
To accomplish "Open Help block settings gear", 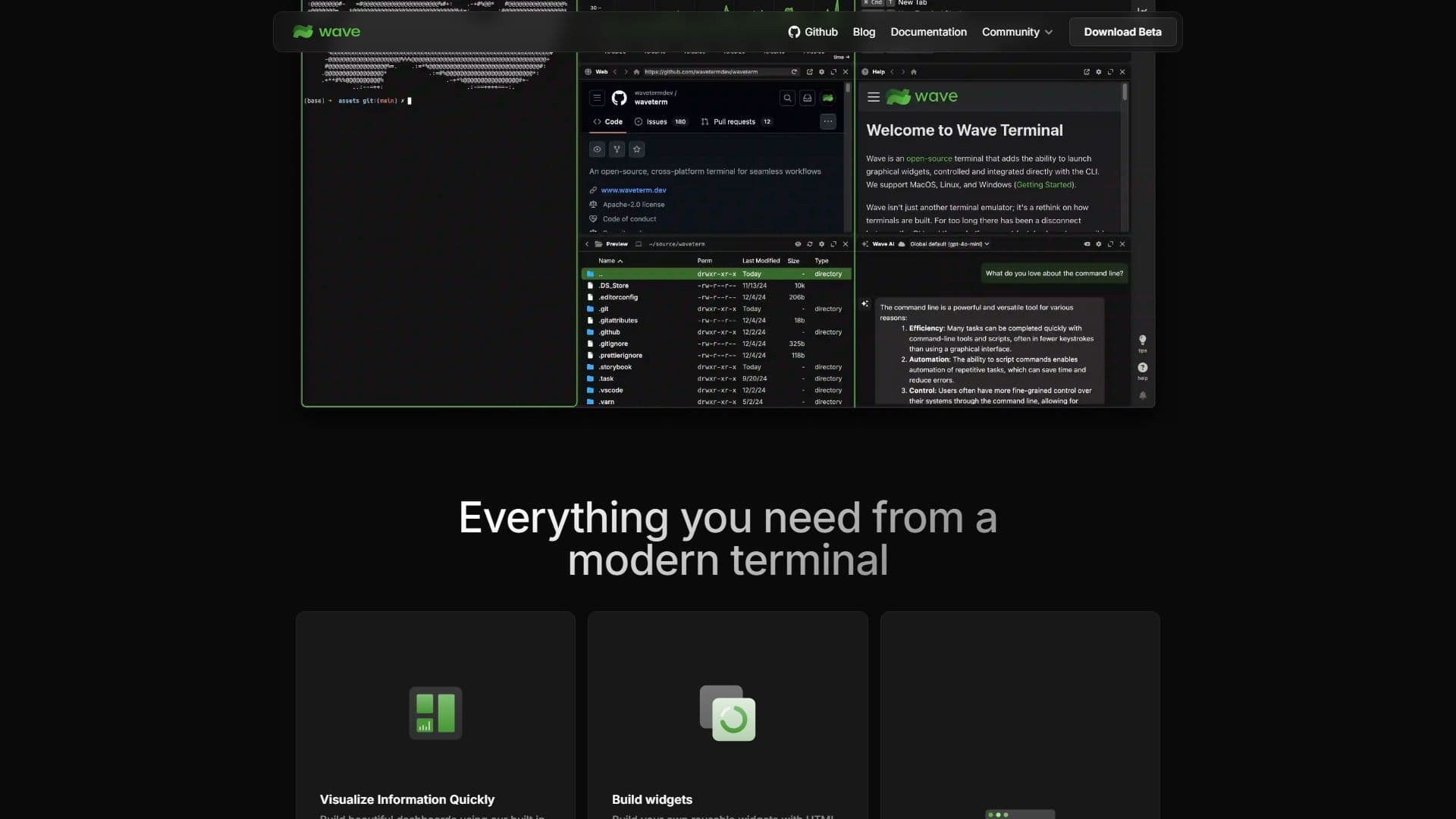I will (x=1098, y=72).
